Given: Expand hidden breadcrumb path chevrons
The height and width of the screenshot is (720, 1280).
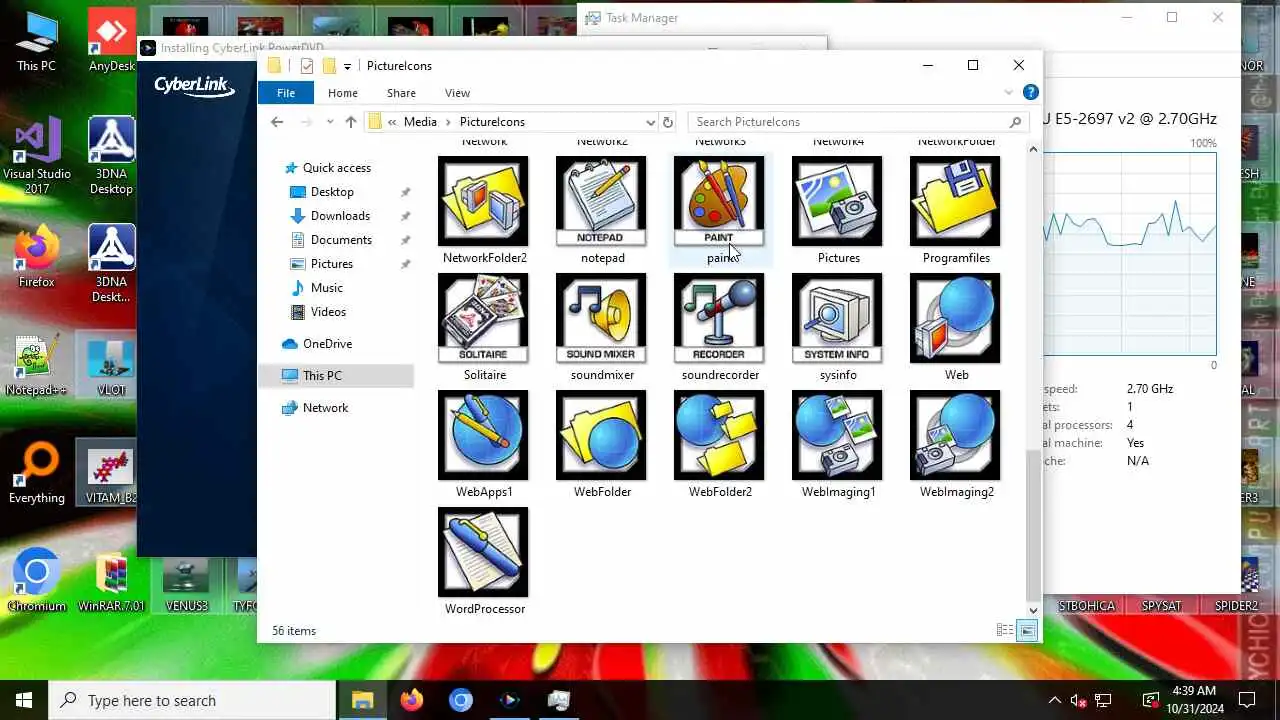Looking at the screenshot, I should pos(392,122).
